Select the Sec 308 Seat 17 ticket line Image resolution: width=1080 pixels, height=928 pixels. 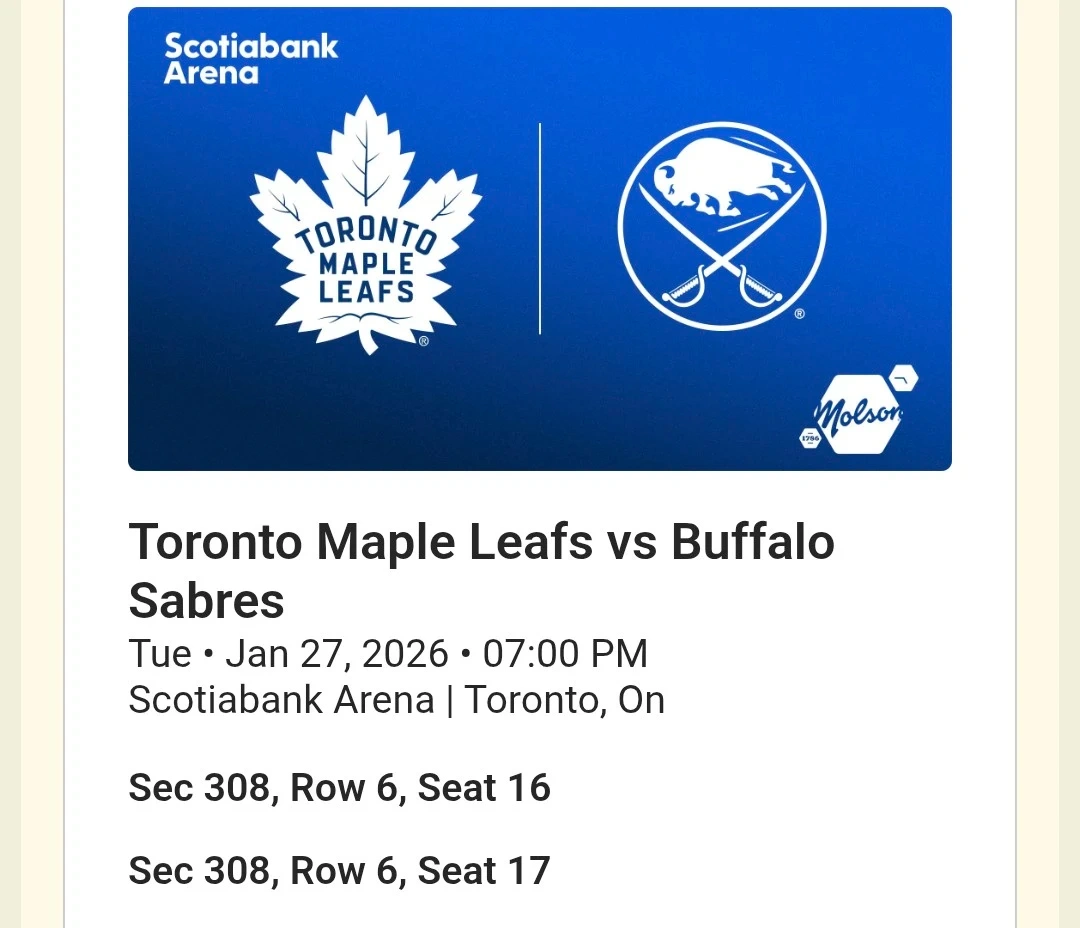point(339,870)
